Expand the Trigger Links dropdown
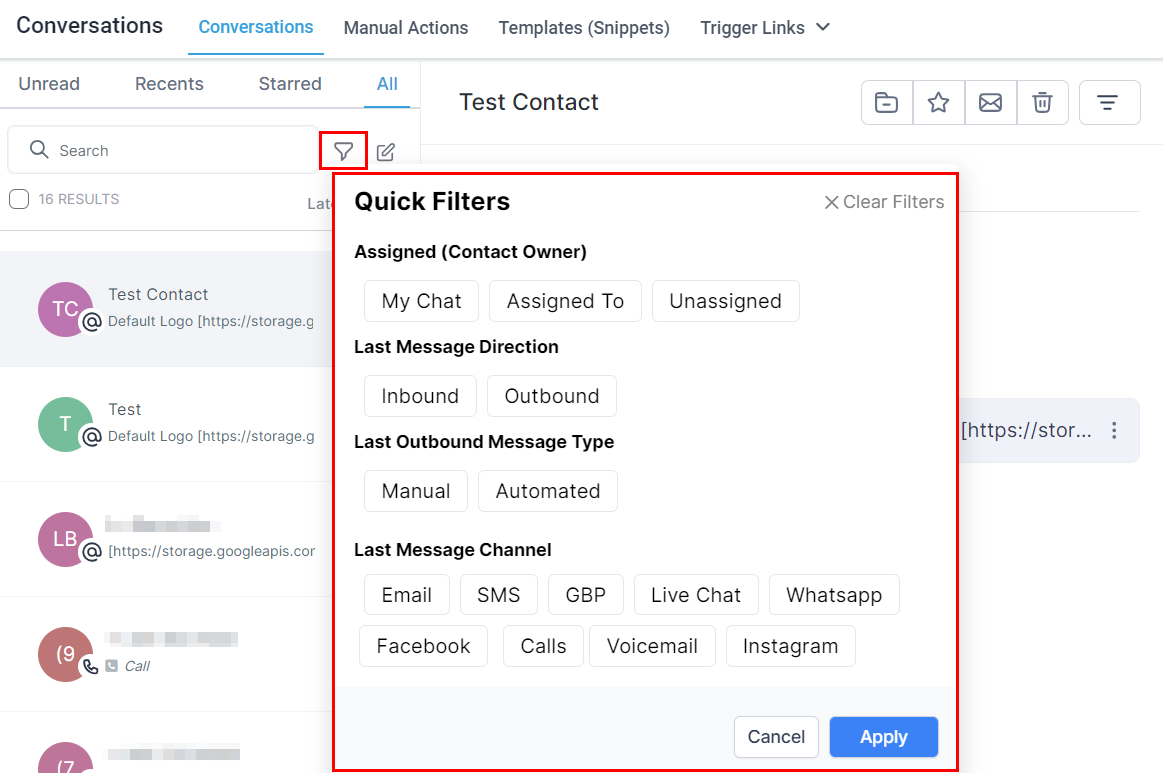 (x=765, y=28)
